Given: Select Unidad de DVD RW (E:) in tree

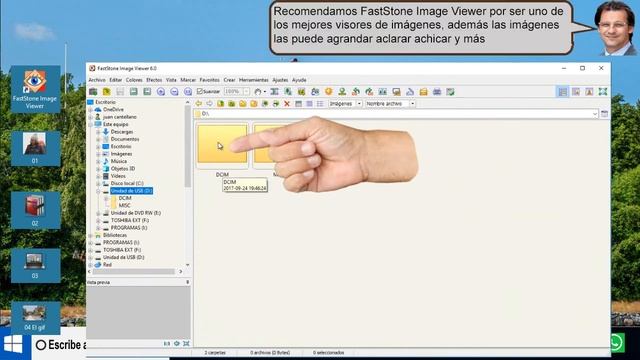Looking at the screenshot, I should [x=136, y=213].
